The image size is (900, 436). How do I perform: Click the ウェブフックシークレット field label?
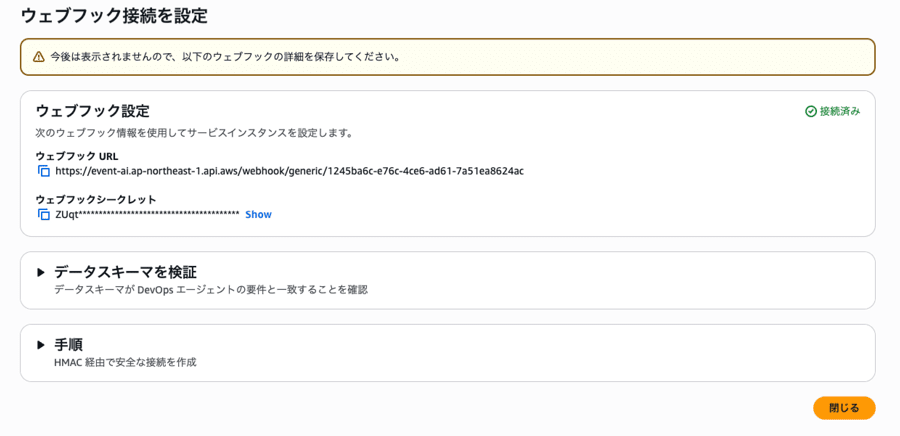96,199
